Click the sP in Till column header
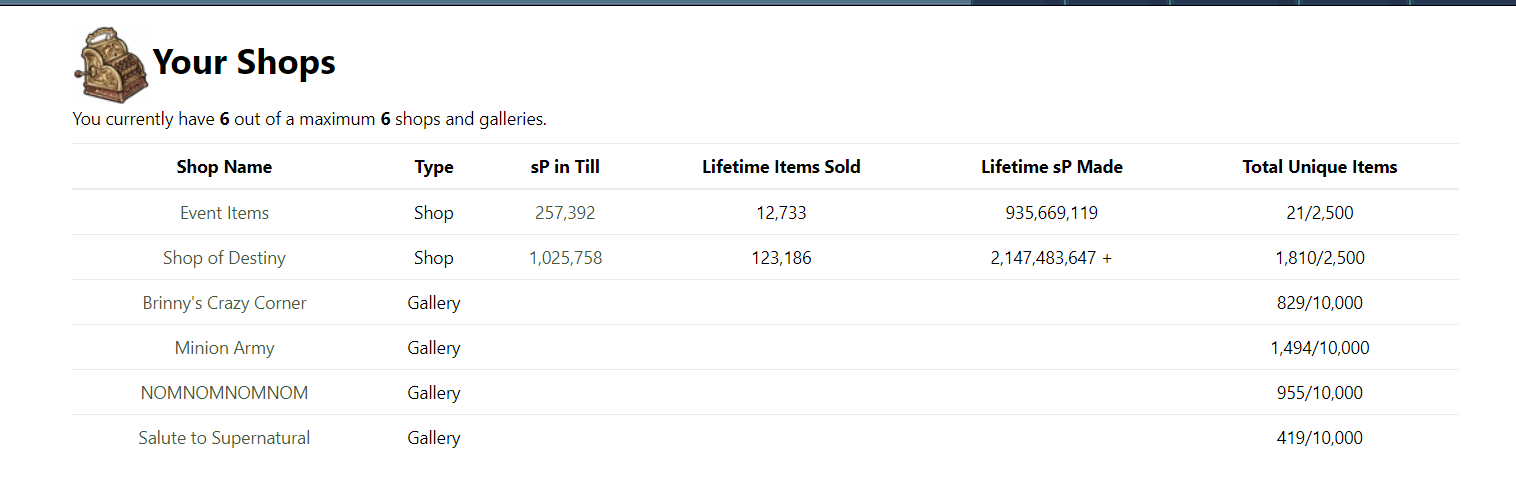Viewport: 1516px width, 495px height. (x=565, y=167)
